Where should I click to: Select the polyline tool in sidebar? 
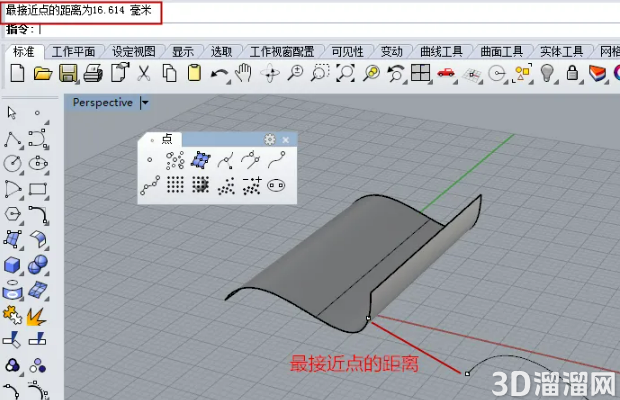pos(13,140)
